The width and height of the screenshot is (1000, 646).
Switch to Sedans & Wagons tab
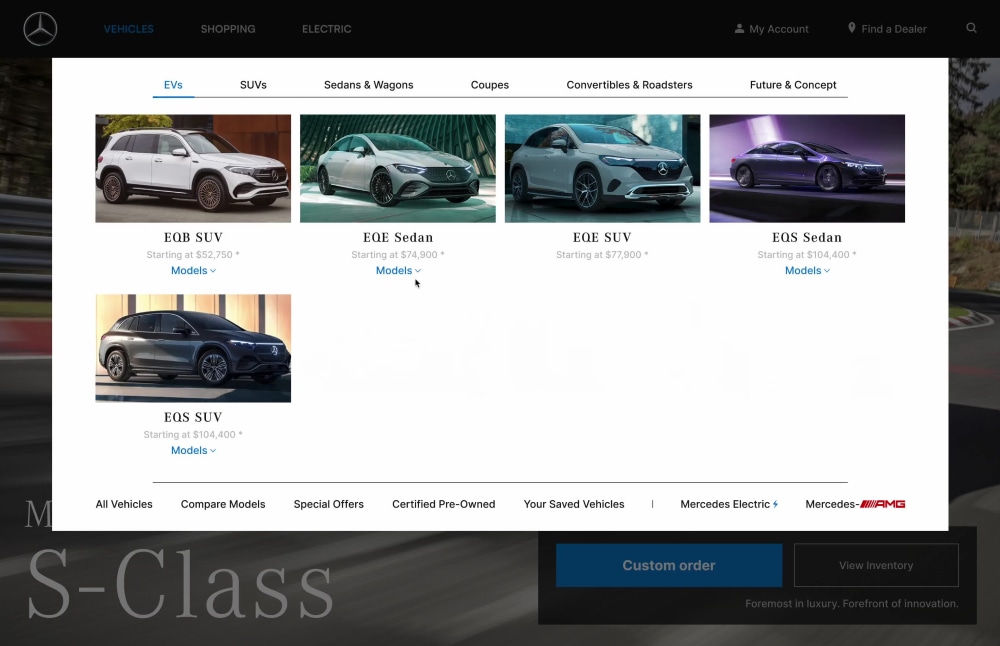click(x=369, y=85)
